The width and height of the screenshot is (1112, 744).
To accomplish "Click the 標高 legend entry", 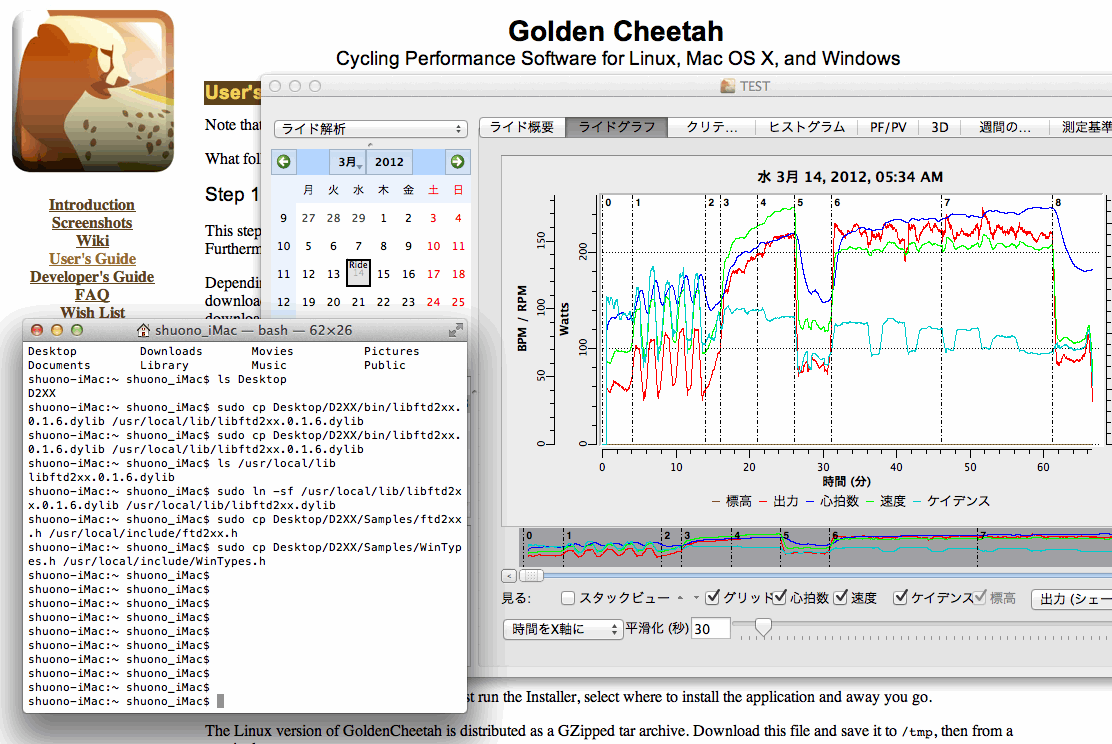I will 732,501.
